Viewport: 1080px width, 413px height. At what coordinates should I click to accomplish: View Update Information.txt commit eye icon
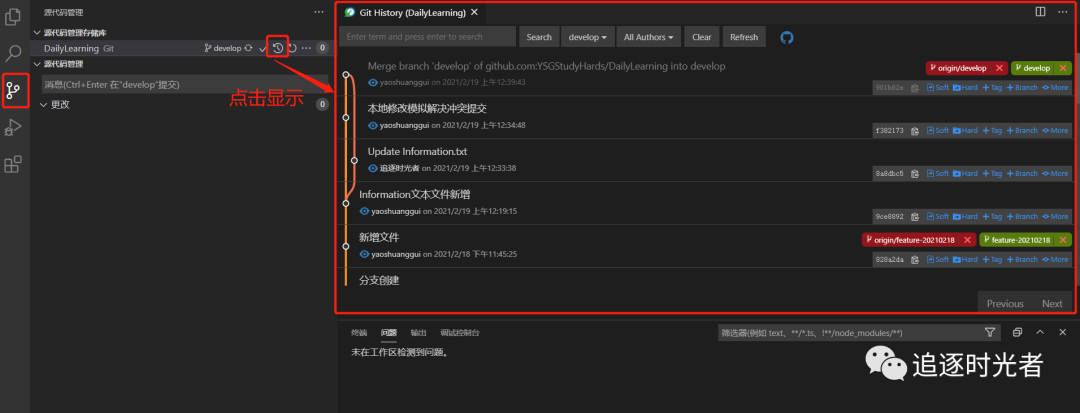point(373,168)
